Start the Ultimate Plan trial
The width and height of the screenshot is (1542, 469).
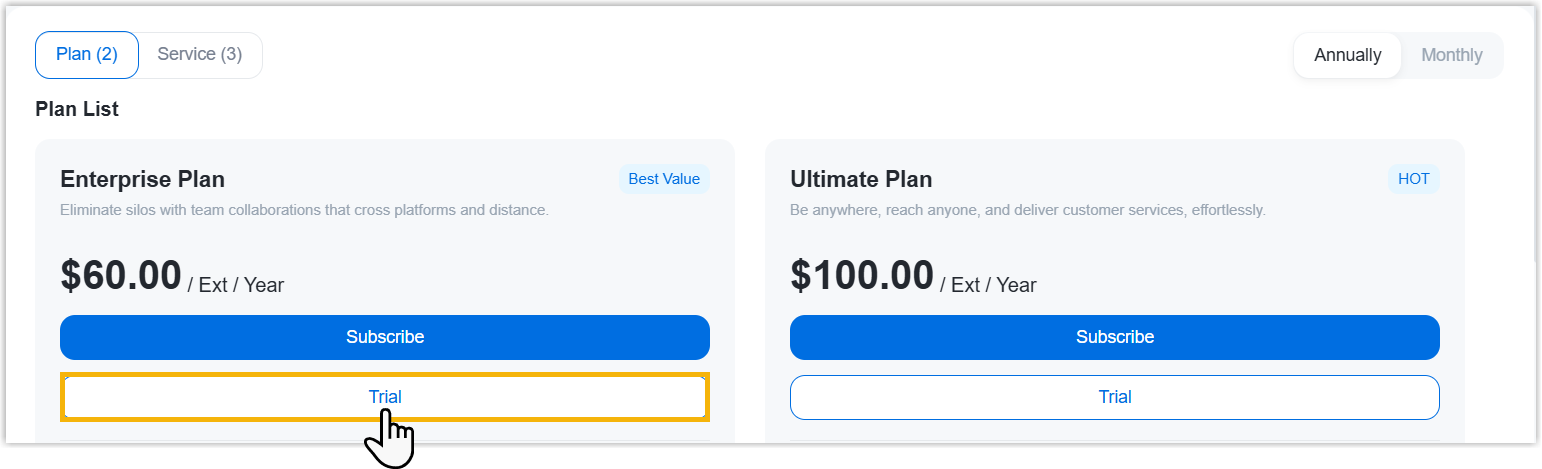click(x=1114, y=397)
